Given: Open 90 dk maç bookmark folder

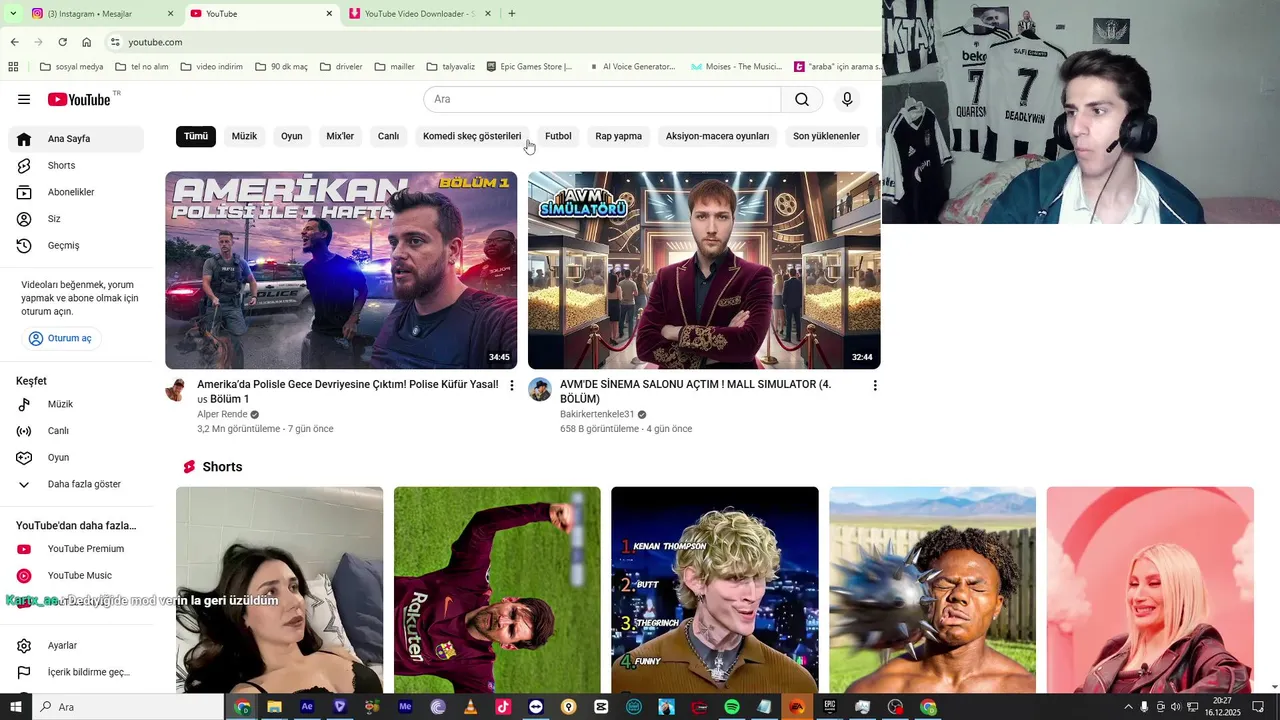Looking at the screenshot, I should (x=281, y=67).
